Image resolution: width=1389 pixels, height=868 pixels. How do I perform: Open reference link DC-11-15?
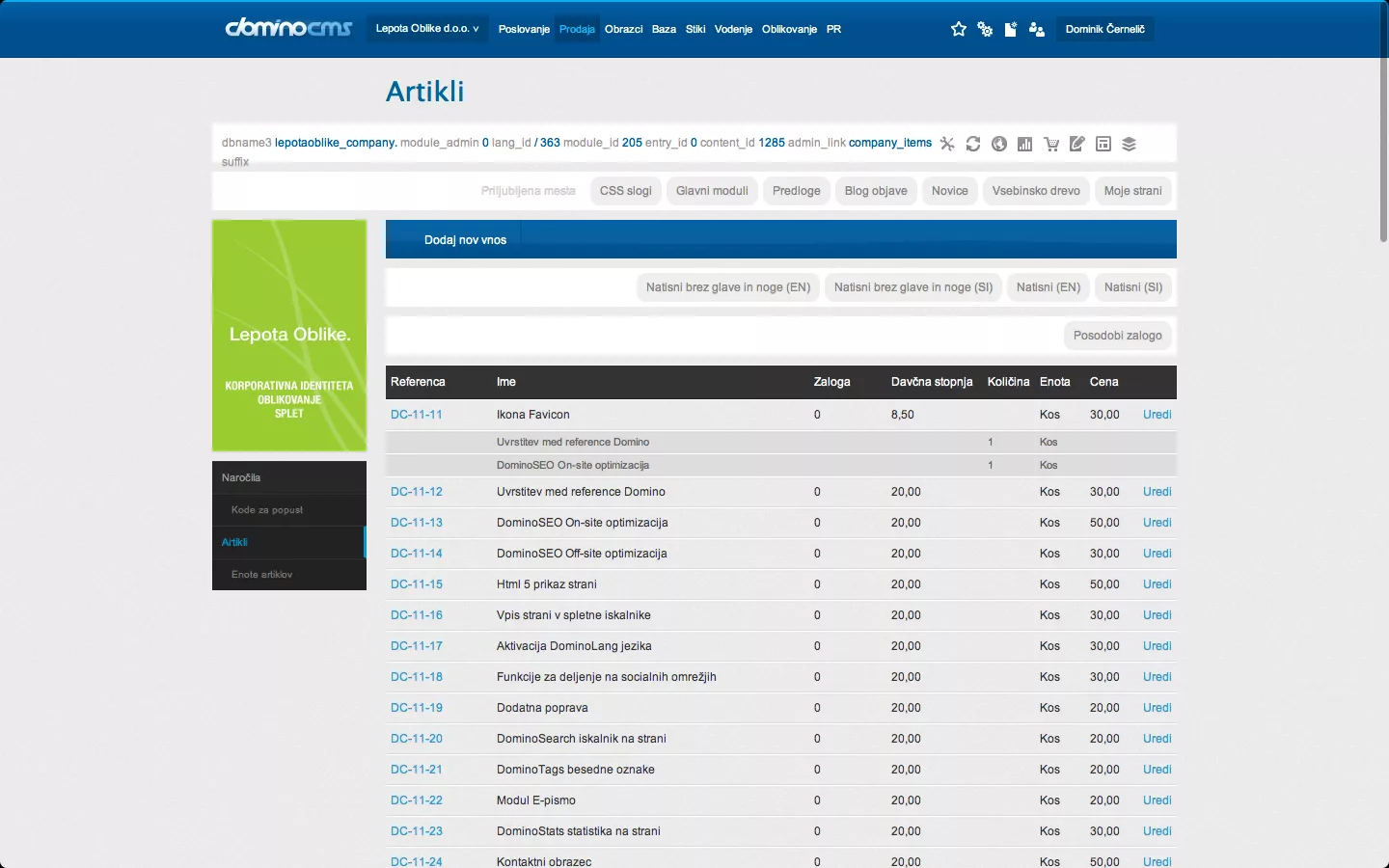(x=417, y=584)
